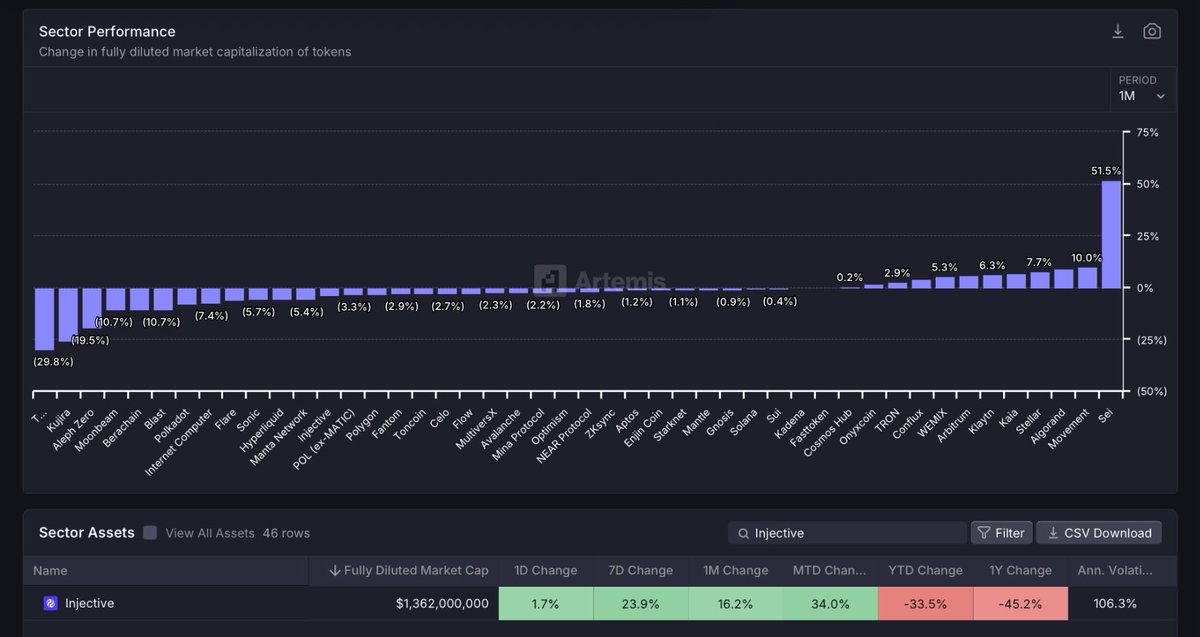Click the Sector Assets heading
Screen dimensions: 1200x637
tap(86, 533)
